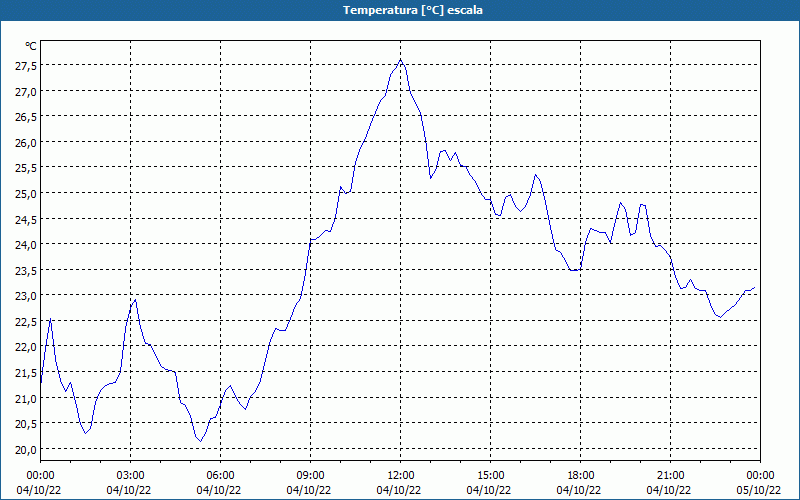Viewport: 800px width, 500px height.
Task: Click the 12:00 time axis label
Action: [x=401, y=476]
